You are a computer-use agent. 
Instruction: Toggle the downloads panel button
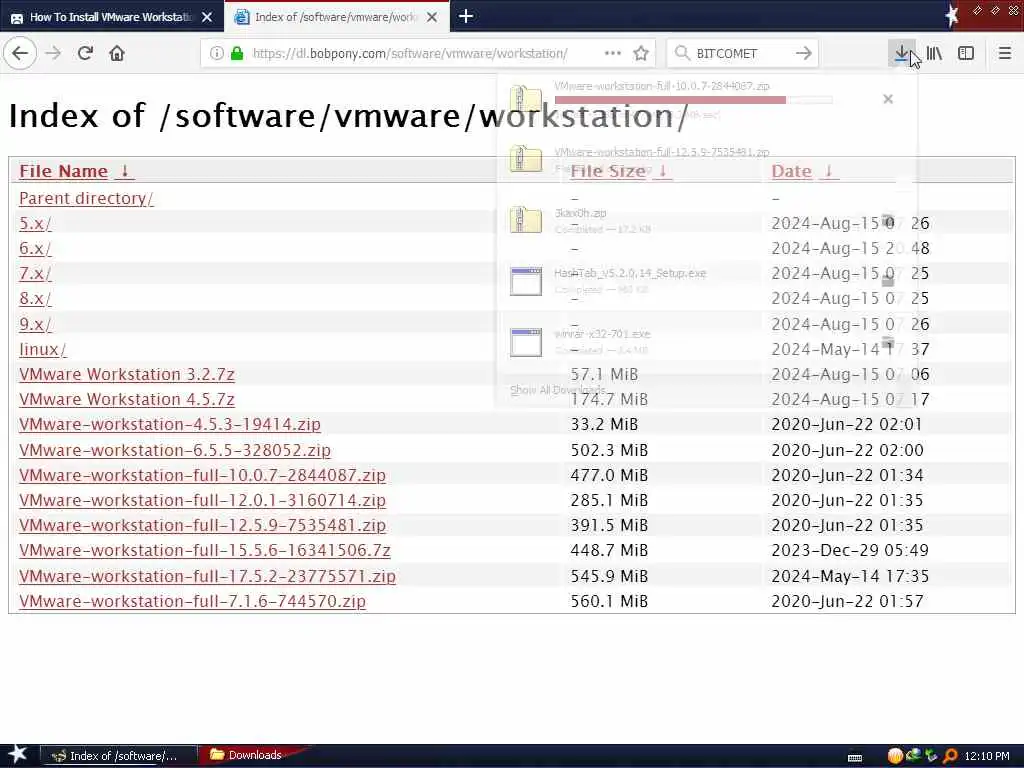pyautogui.click(x=901, y=53)
